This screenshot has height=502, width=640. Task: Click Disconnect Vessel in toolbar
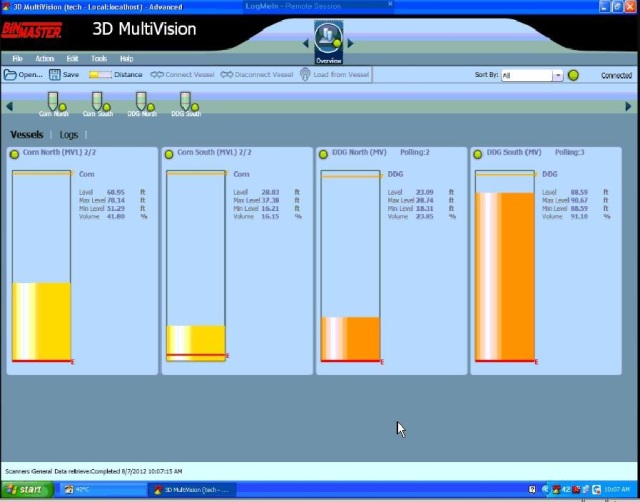(x=257, y=75)
